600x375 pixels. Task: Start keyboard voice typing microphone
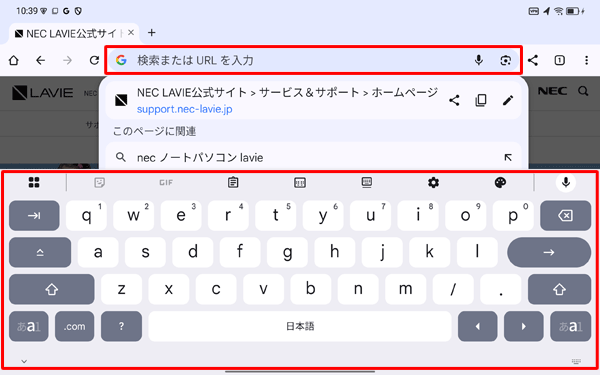pos(566,183)
